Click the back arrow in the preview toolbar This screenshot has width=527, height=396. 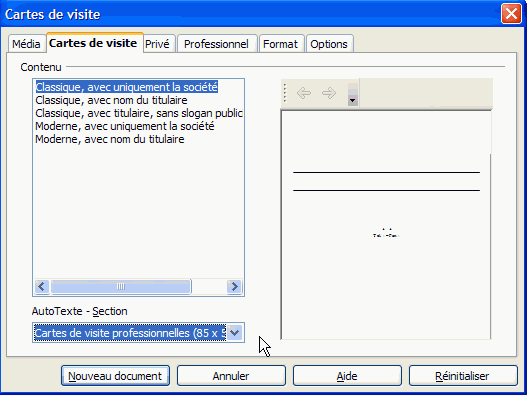click(x=304, y=93)
